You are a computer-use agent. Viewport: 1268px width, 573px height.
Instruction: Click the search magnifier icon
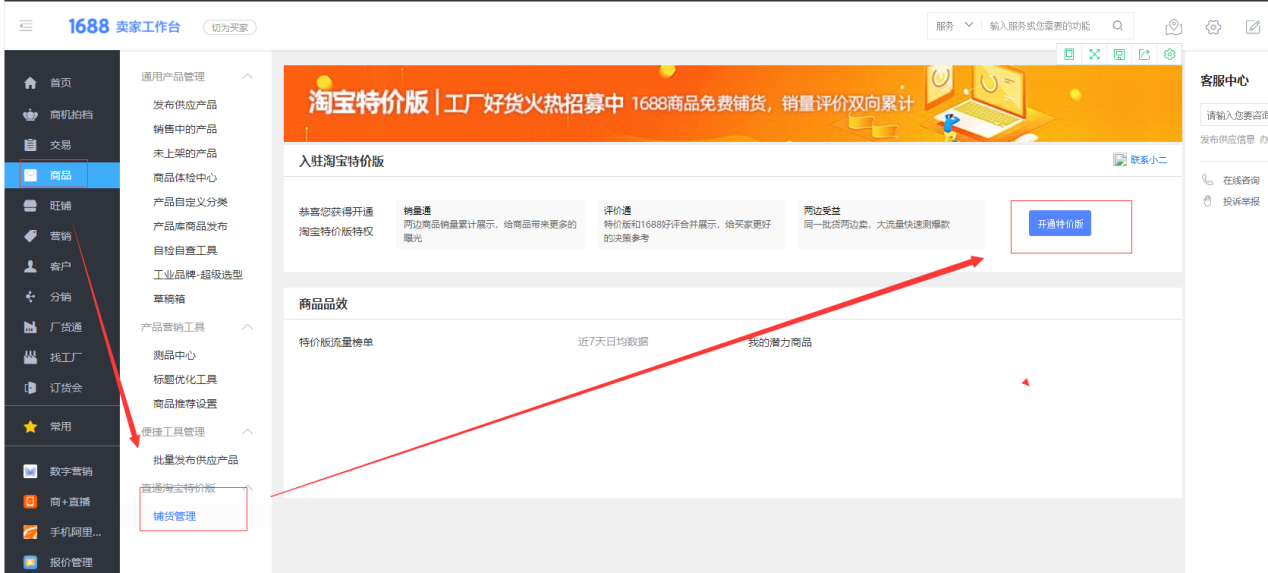1118,26
